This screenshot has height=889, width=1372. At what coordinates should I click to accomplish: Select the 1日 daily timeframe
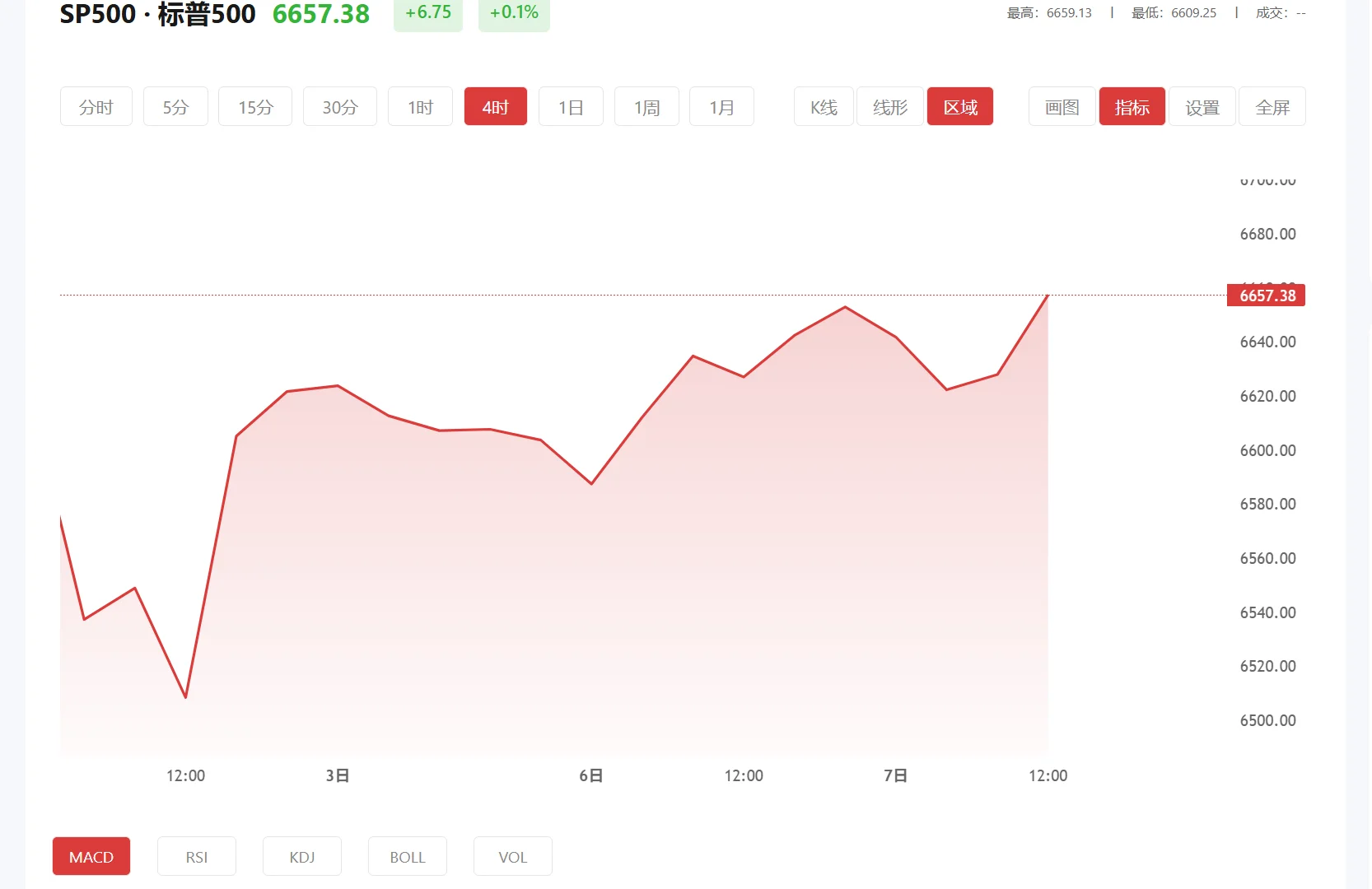pos(571,106)
